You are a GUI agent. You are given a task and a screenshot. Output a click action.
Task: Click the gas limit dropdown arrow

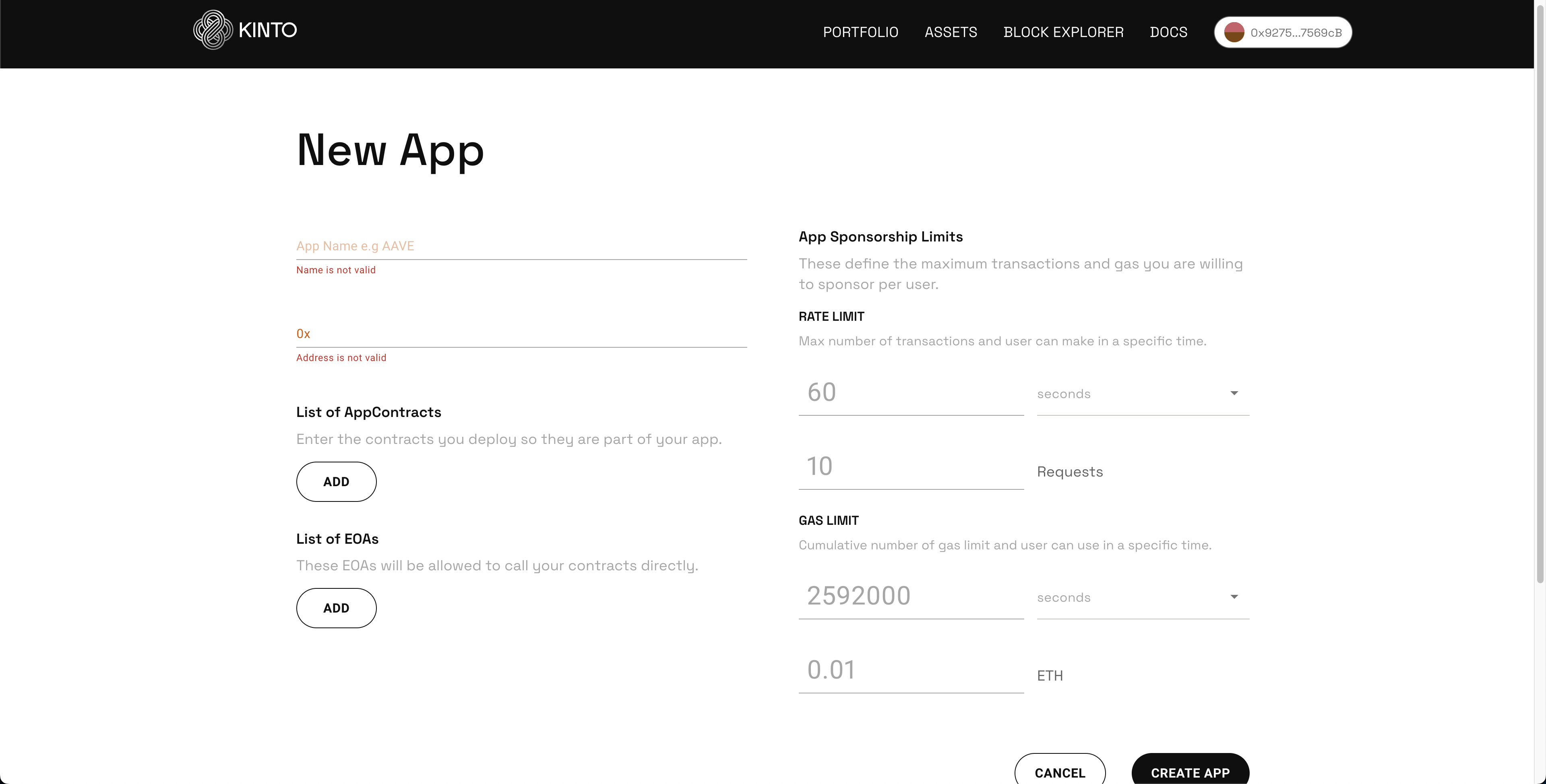click(x=1234, y=597)
